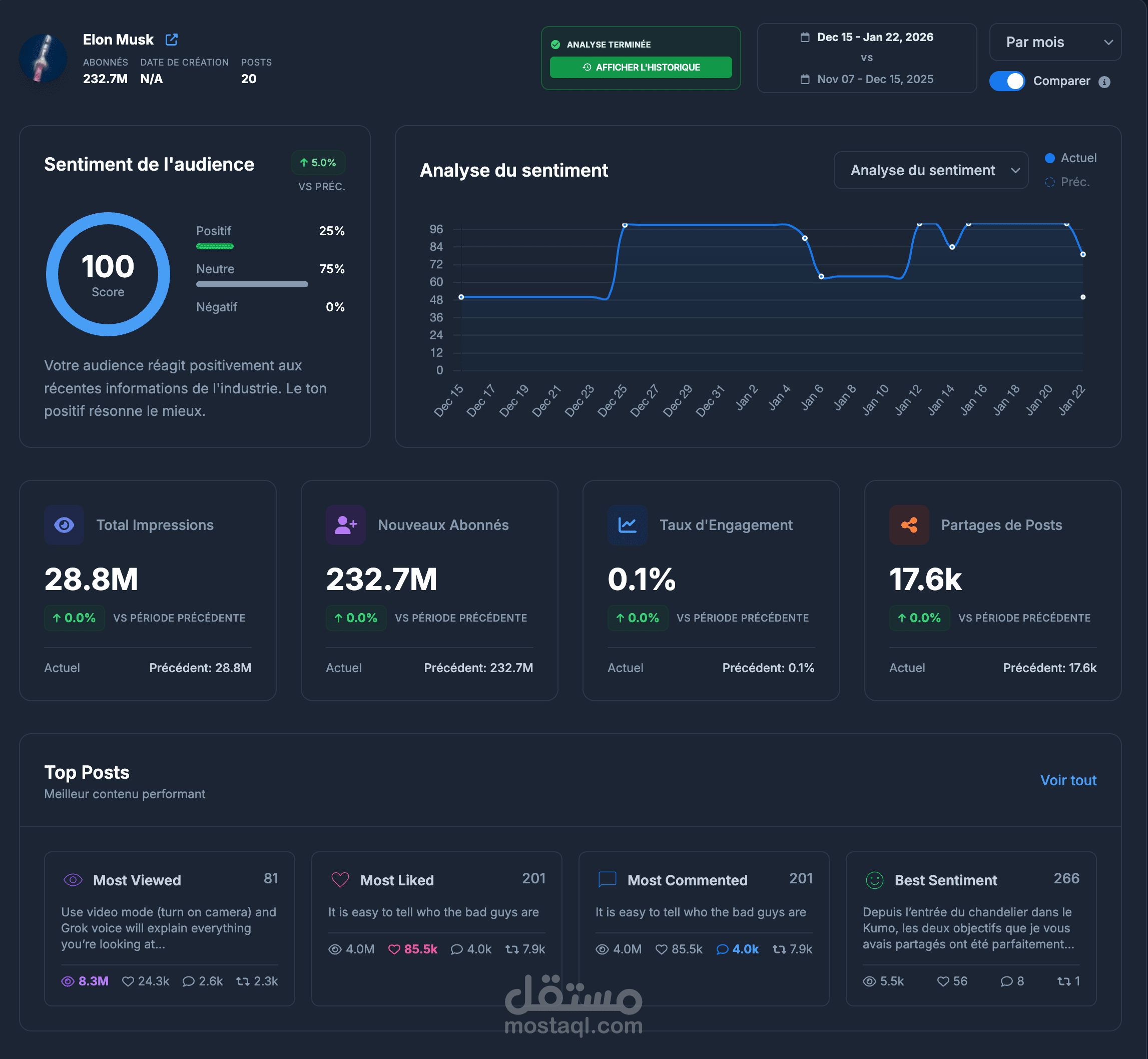
Task: Click Afficher l'historique button
Action: coord(641,67)
